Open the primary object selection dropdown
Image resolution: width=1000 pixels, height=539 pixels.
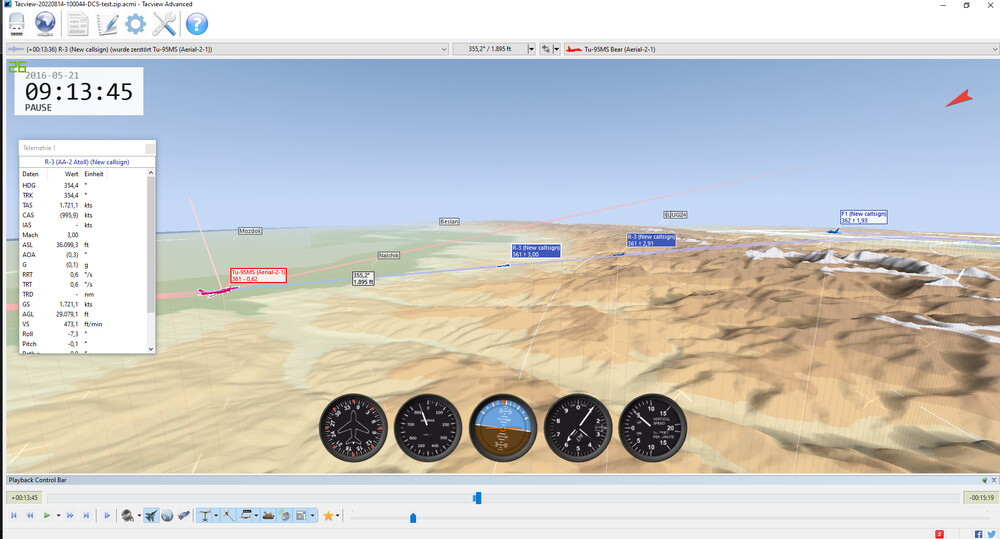[444, 49]
